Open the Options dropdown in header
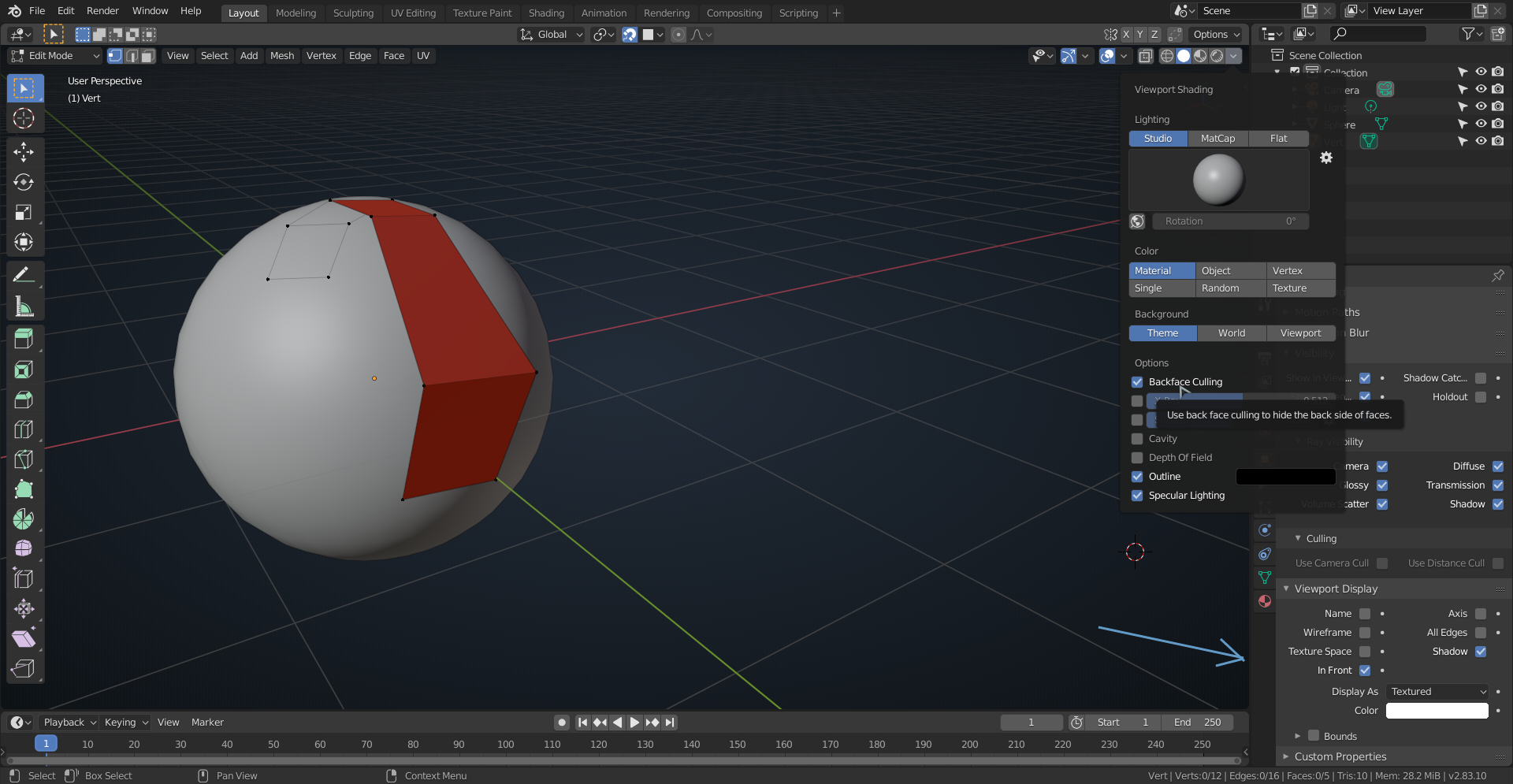The height and width of the screenshot is (784, 1513). 1216,35
